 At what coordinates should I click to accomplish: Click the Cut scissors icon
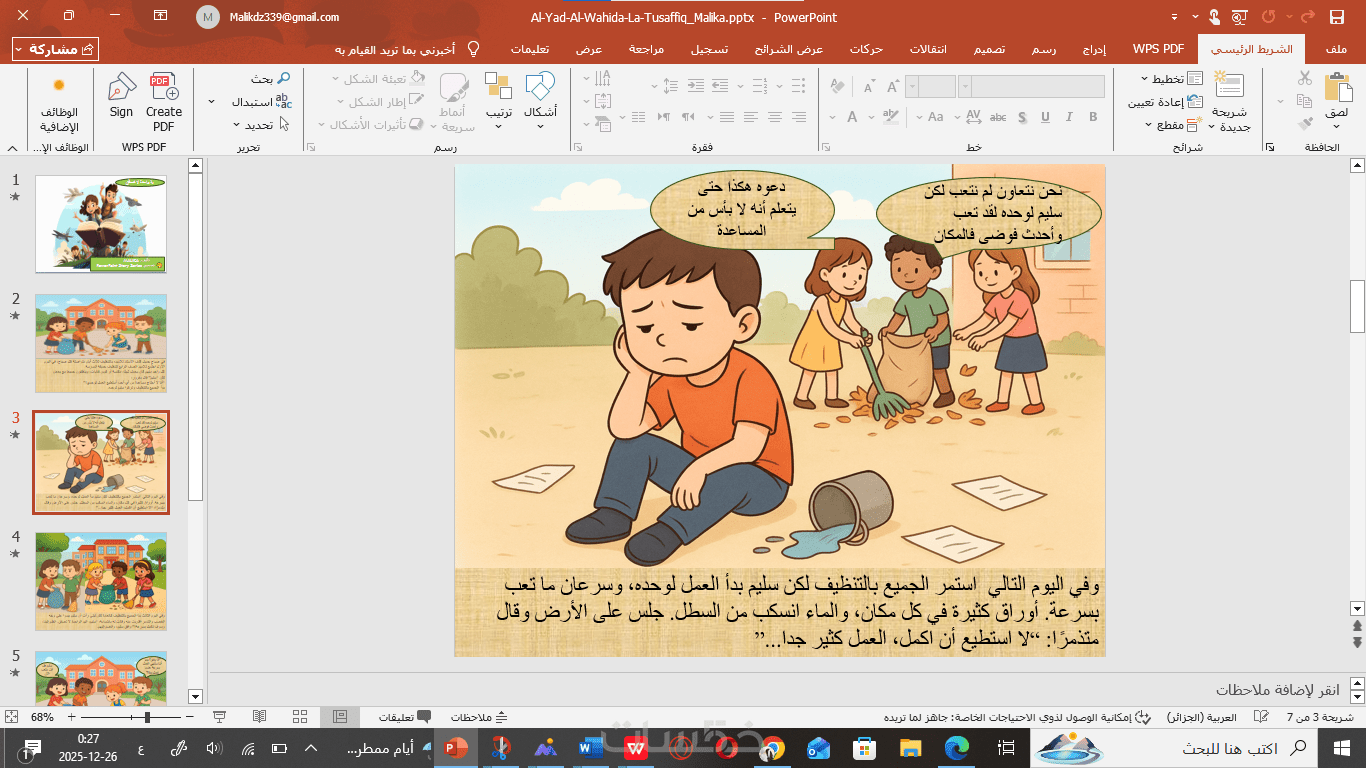[1304, 78]
